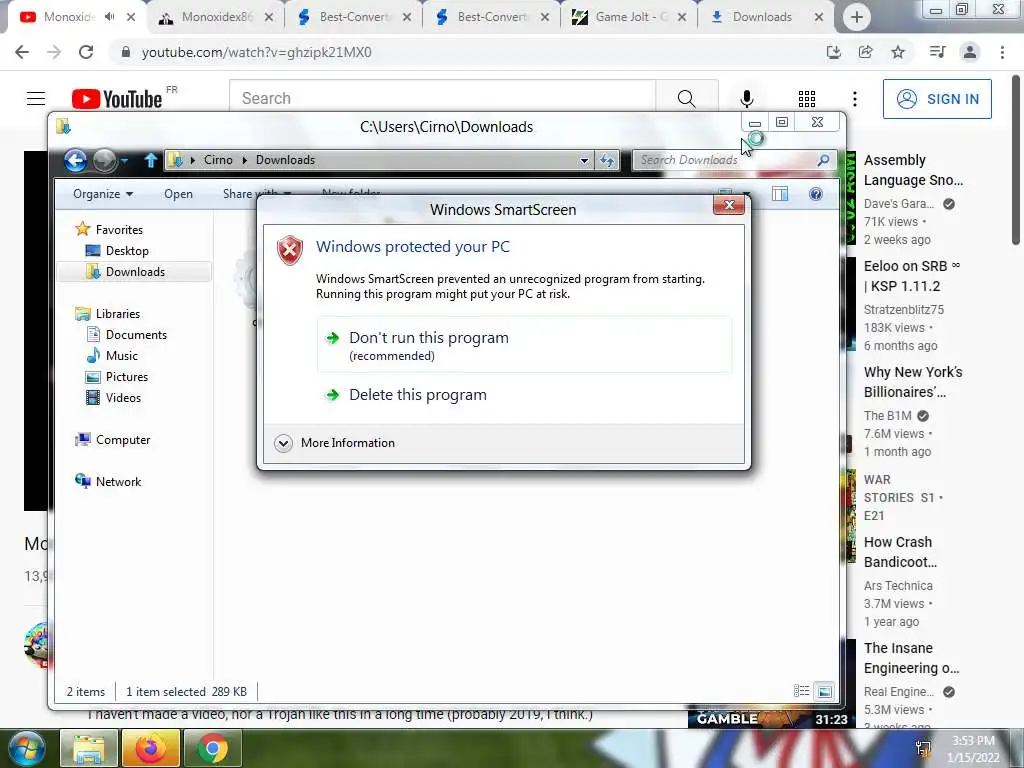Image resolution: width=1024 pixels, height=768 pixels.
Task: Select Downloads in Explorer navigation pane
Action: point(135,272)
